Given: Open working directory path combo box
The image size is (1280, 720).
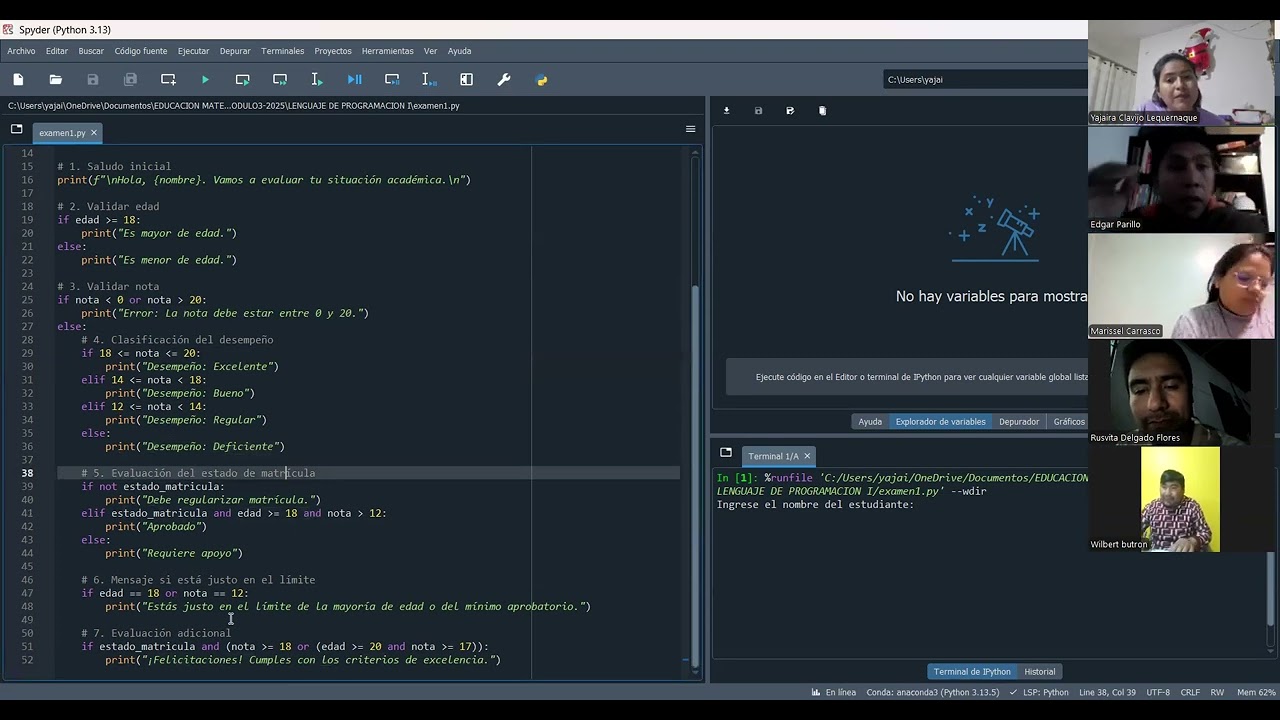Looking at the screenshot, I should click(985, 80).
